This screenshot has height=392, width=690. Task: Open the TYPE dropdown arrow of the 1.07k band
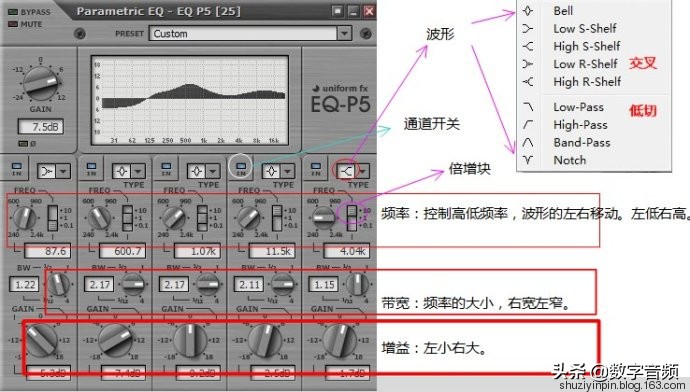tap(213, 171)
